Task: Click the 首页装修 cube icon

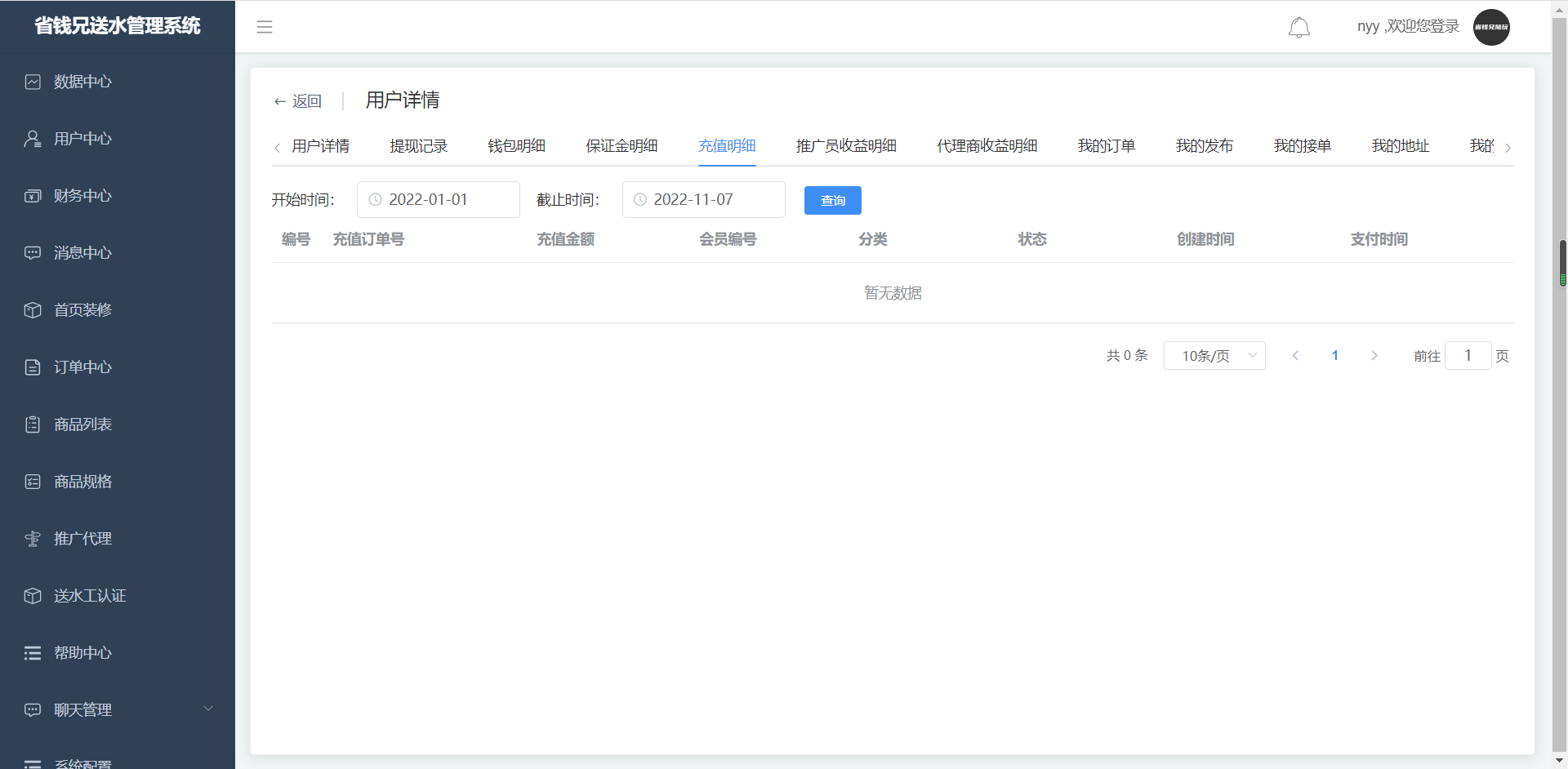Action: pos(33,310)
